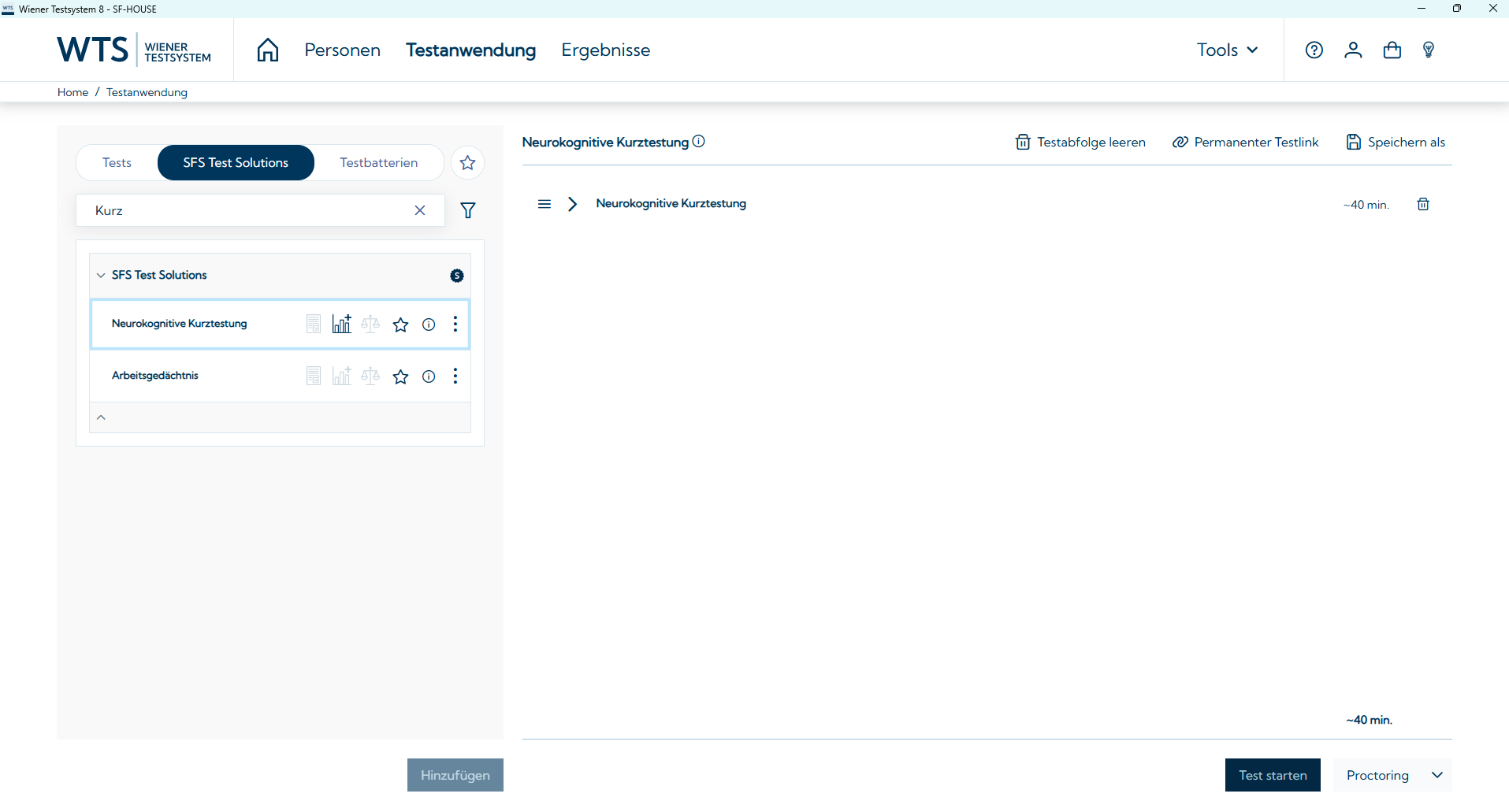Clear the search field with X
Screen dimensions: 1509x812
tap(420, 210)
